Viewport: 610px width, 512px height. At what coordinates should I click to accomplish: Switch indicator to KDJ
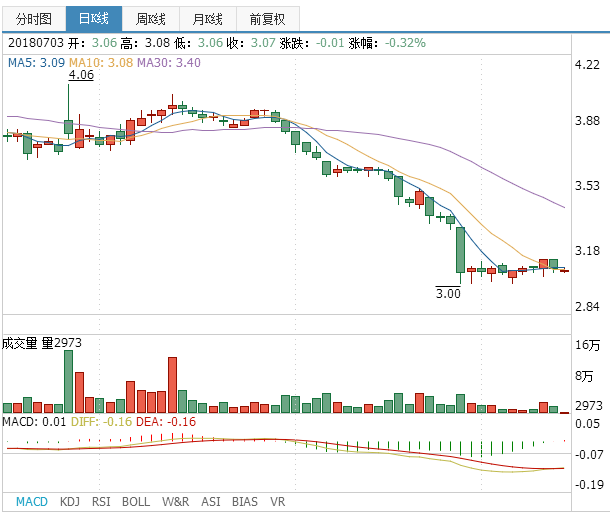70,501
